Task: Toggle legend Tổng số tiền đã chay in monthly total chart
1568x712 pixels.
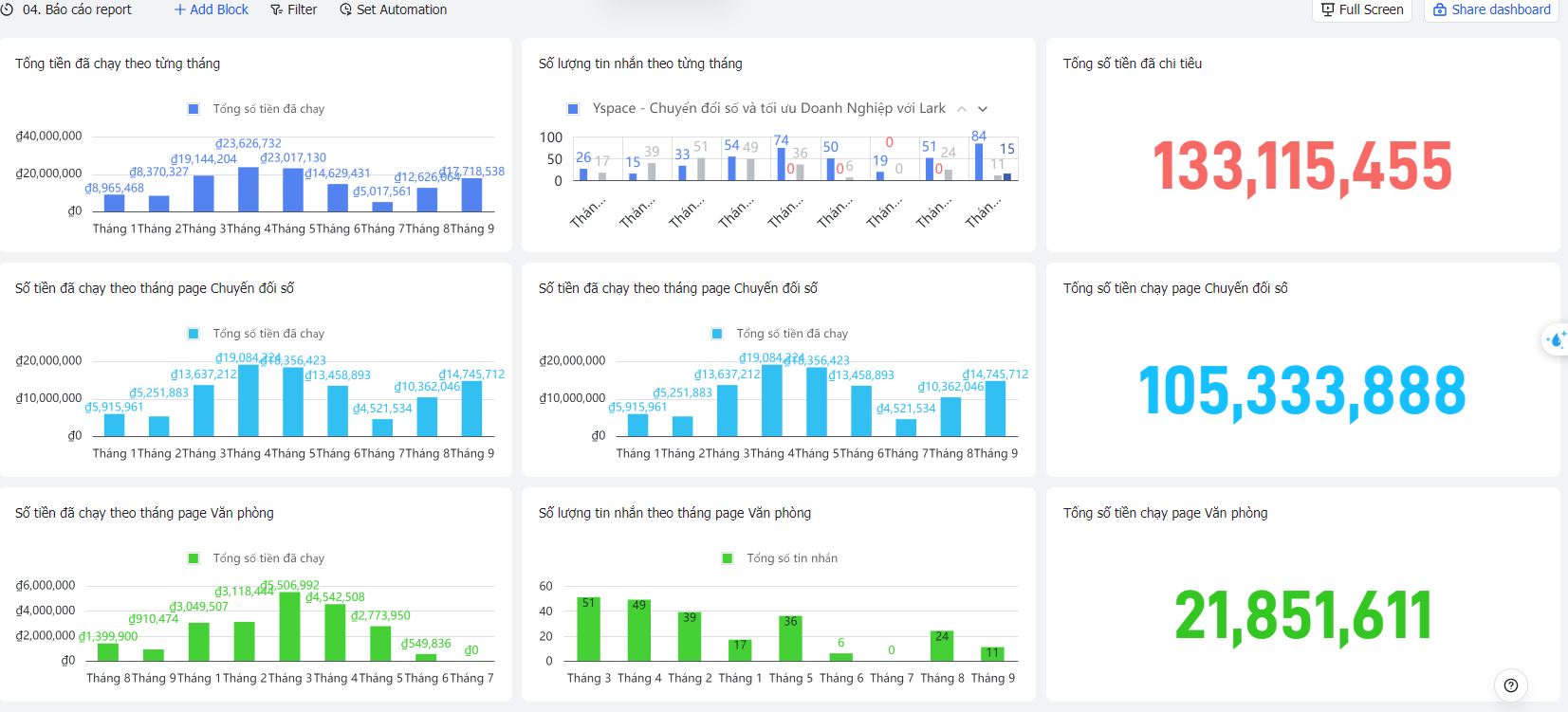Action: pyautogui.click(x=256, y=109)
